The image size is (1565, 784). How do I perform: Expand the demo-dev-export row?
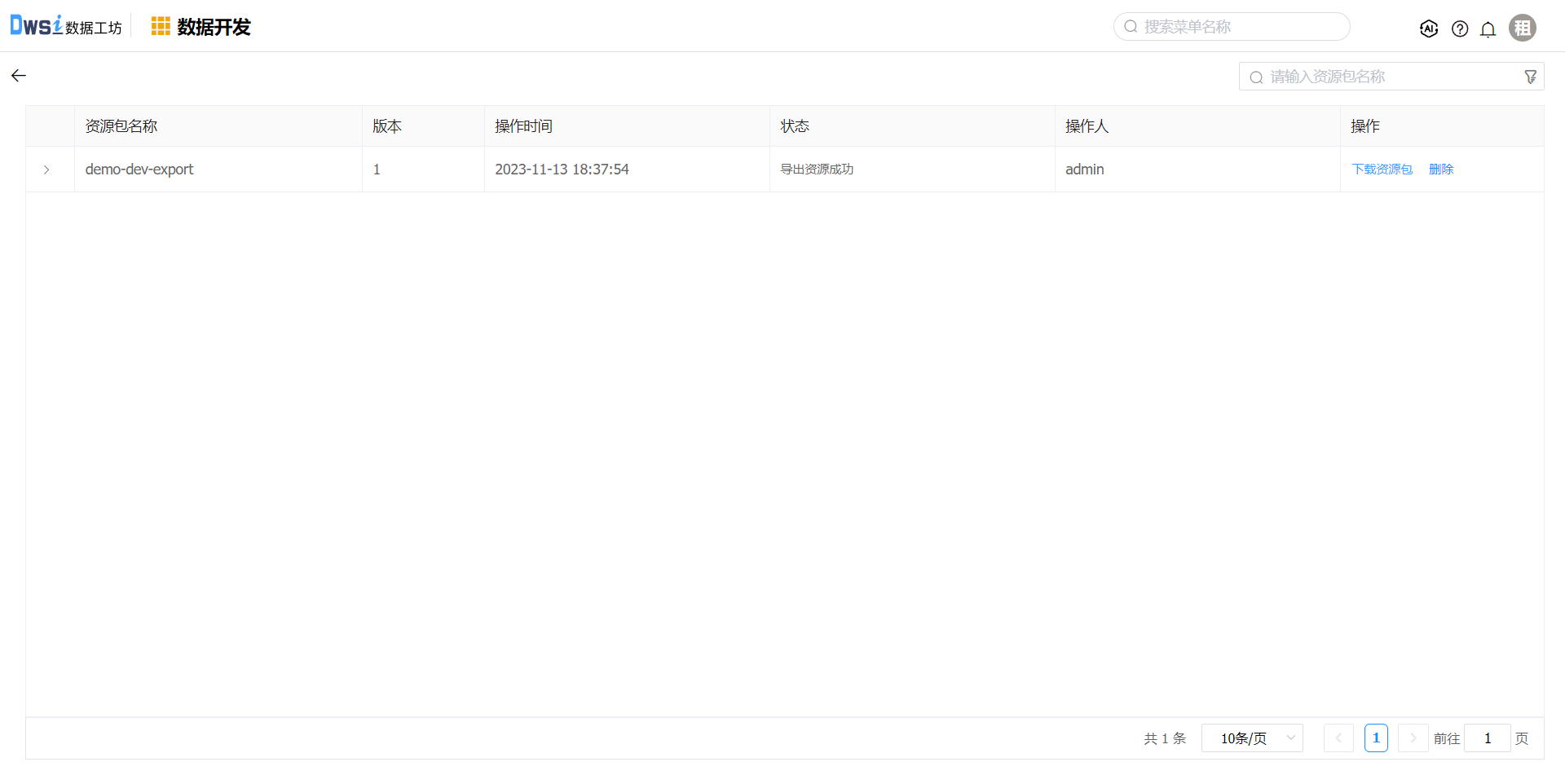pos(46,170)
